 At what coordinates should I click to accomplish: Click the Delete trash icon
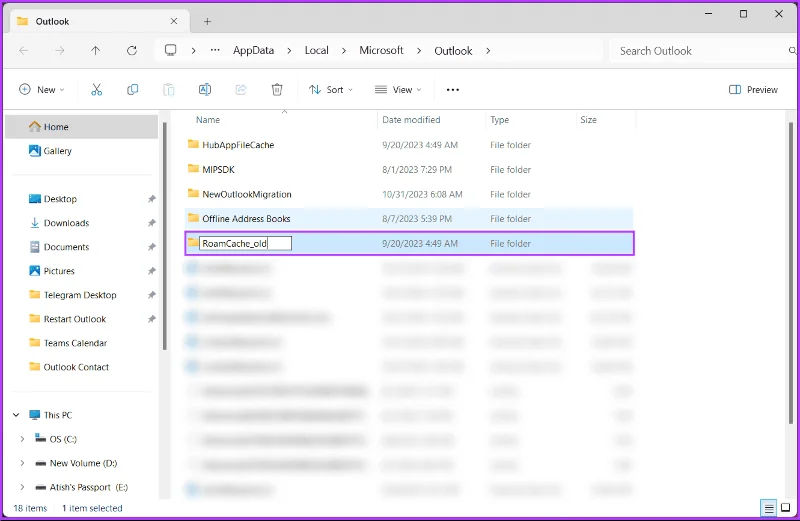pos(277,90)
